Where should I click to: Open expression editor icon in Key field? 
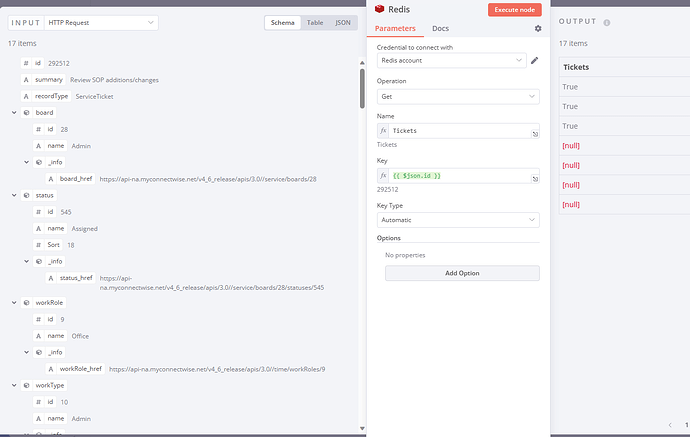[535, 179]
